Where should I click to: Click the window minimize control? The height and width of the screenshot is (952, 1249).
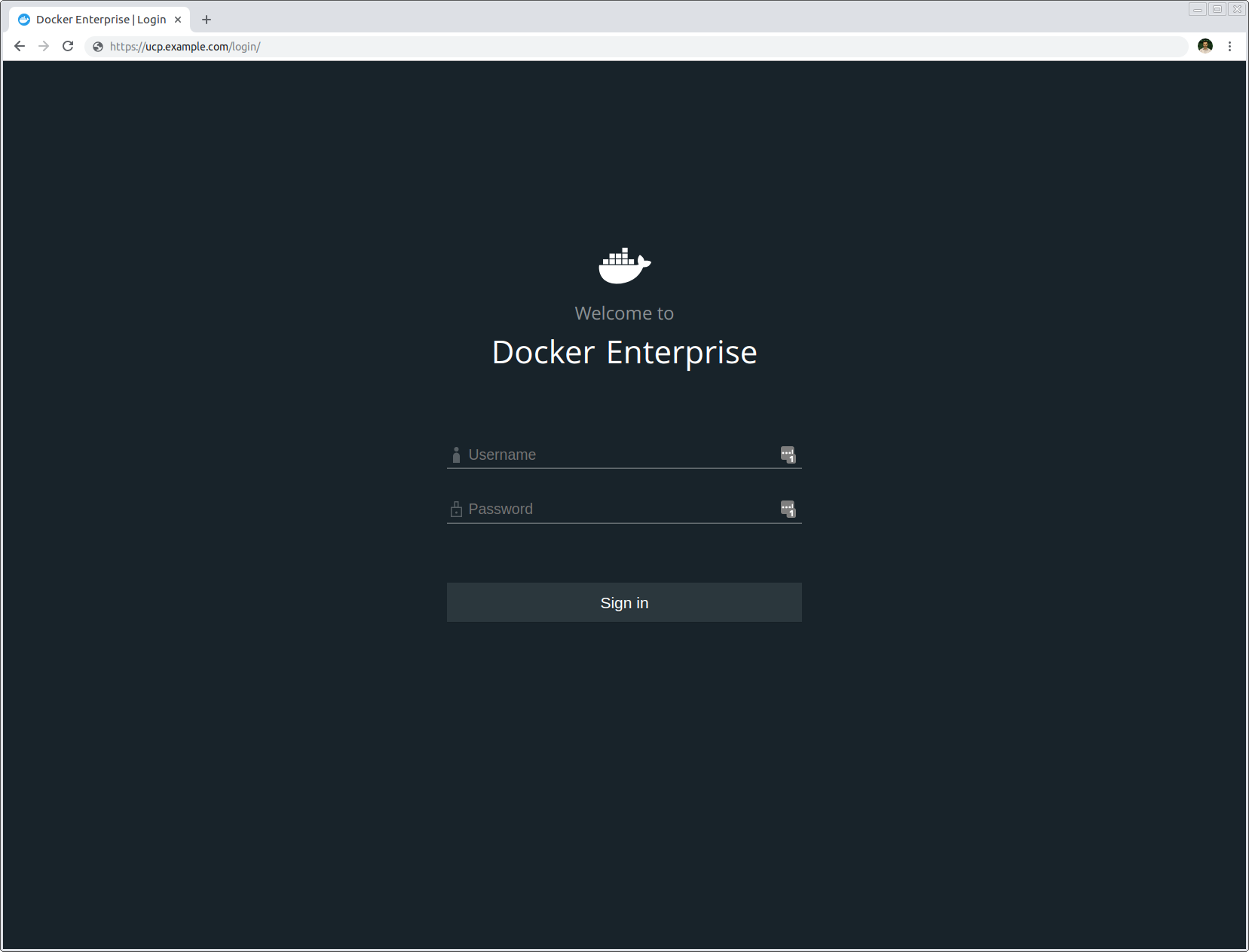[1198, 9]
